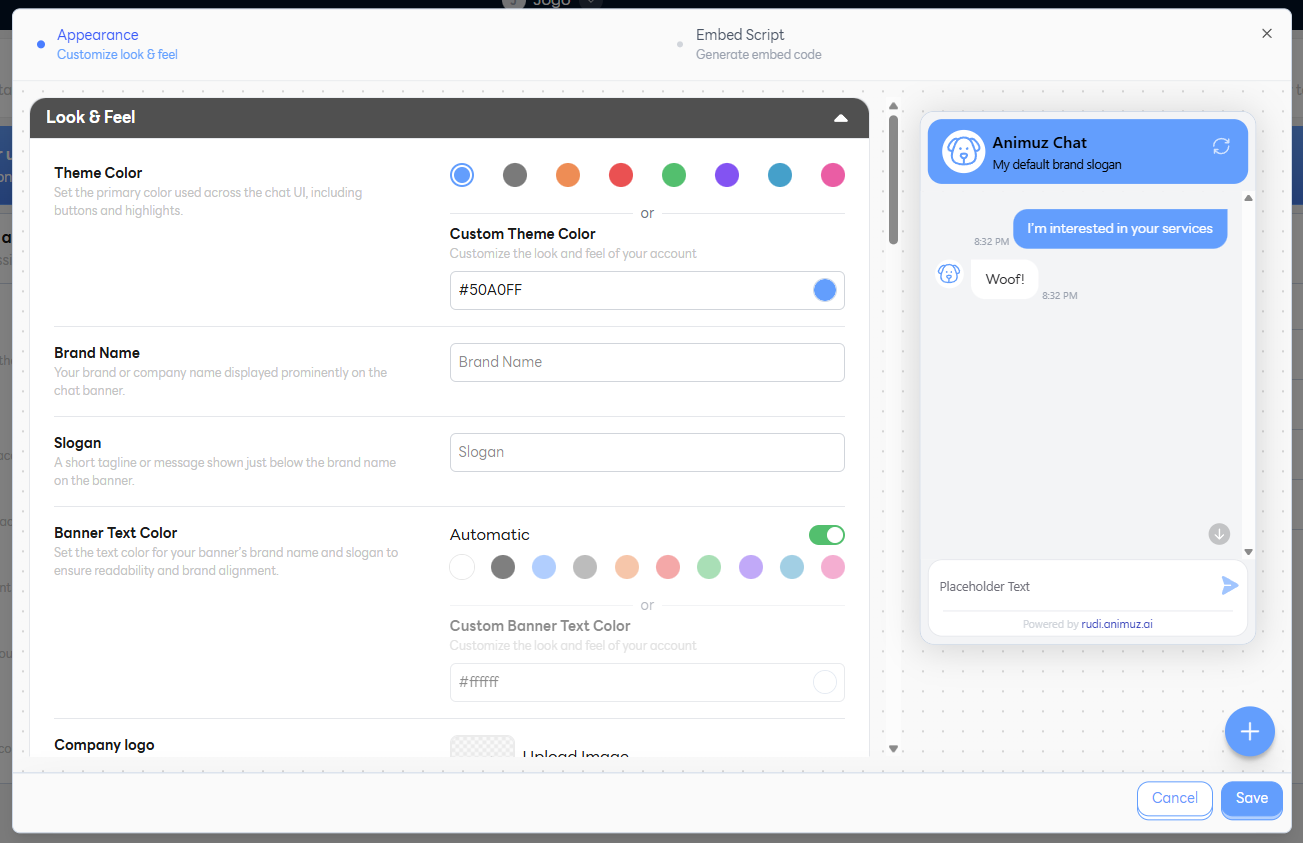Click the chat preview scroll up arrow
The width and height of the screenshot is (1303, 843).
pyautogui.click(x=1248, y=198)
